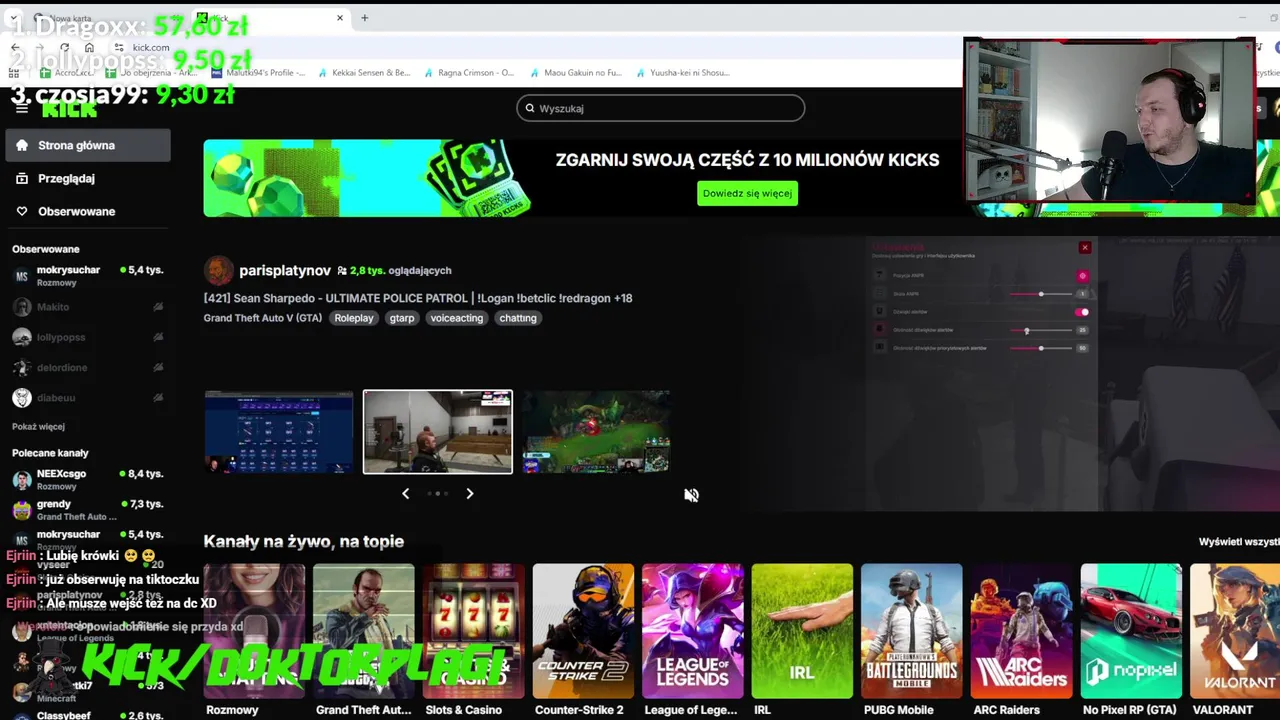Open the bookmarks bar apps grid icon
Viewport: 1280px width, 720px height.
[16, 73]
